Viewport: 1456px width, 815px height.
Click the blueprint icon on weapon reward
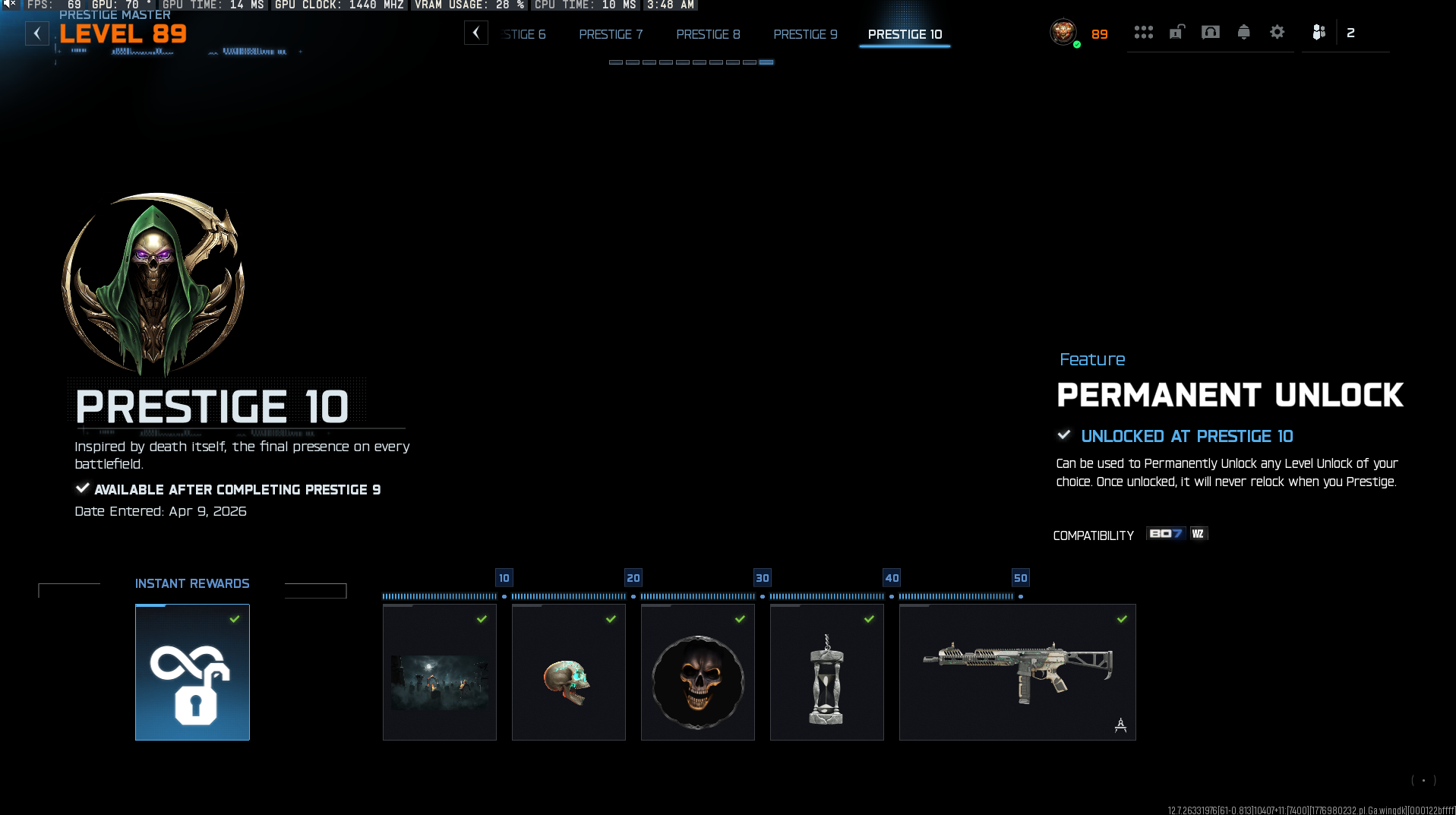tap(1120, 725)
